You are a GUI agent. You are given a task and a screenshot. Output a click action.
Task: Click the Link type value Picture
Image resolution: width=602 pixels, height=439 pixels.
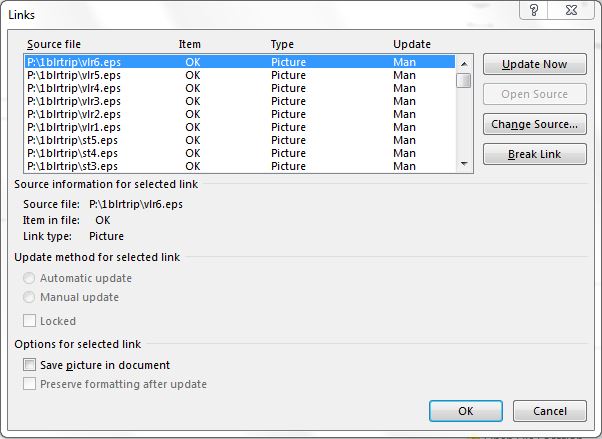(x=106, y=236)
